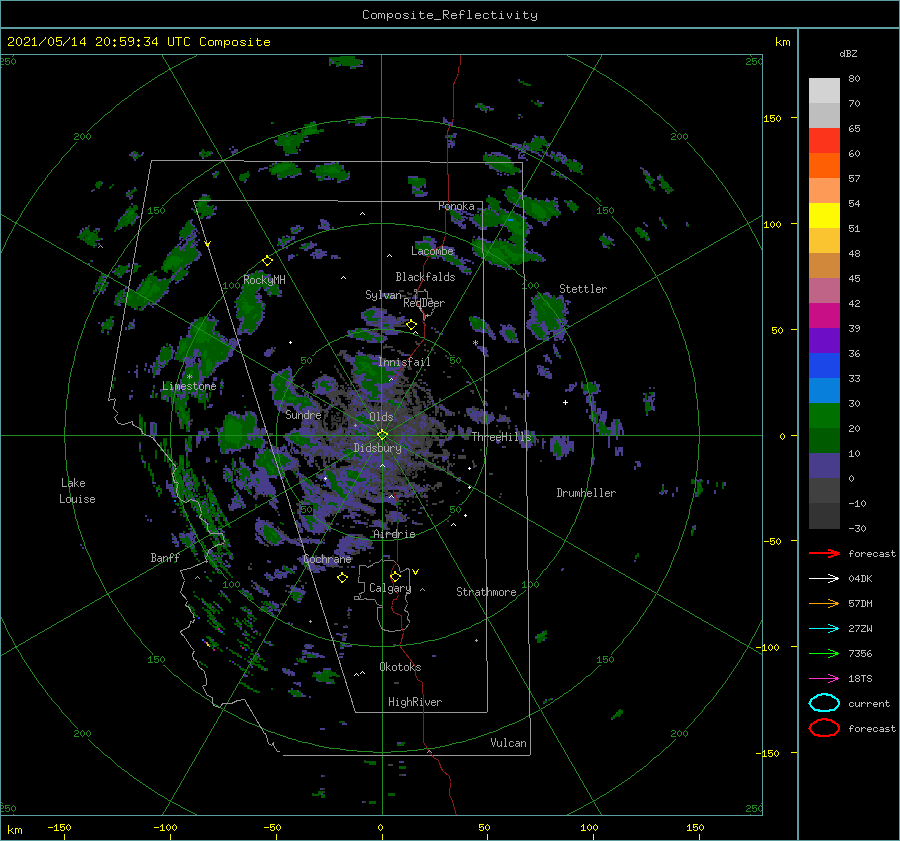Click the Limestone label

[189, 386]
